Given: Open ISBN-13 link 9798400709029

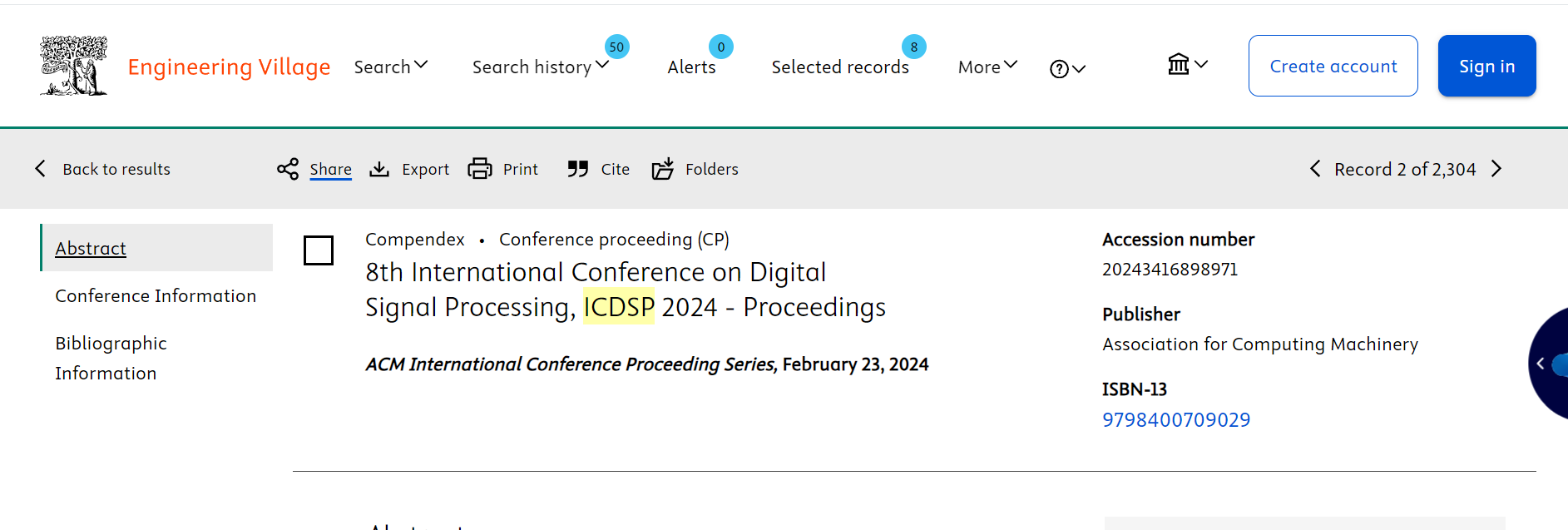Looking at the screenshot, I should tap(1176, 420).
